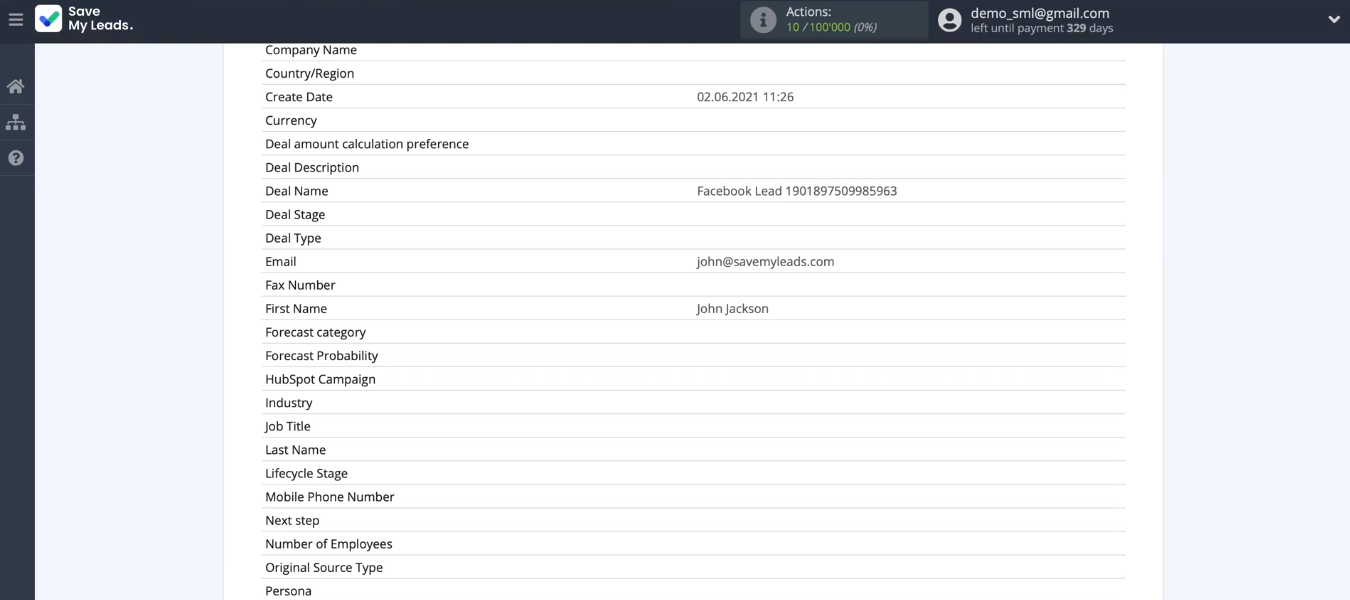Select the Deal Description row label
This screenshot has width=1350, height=600.
pyautogui.click(x=312, y=167)
